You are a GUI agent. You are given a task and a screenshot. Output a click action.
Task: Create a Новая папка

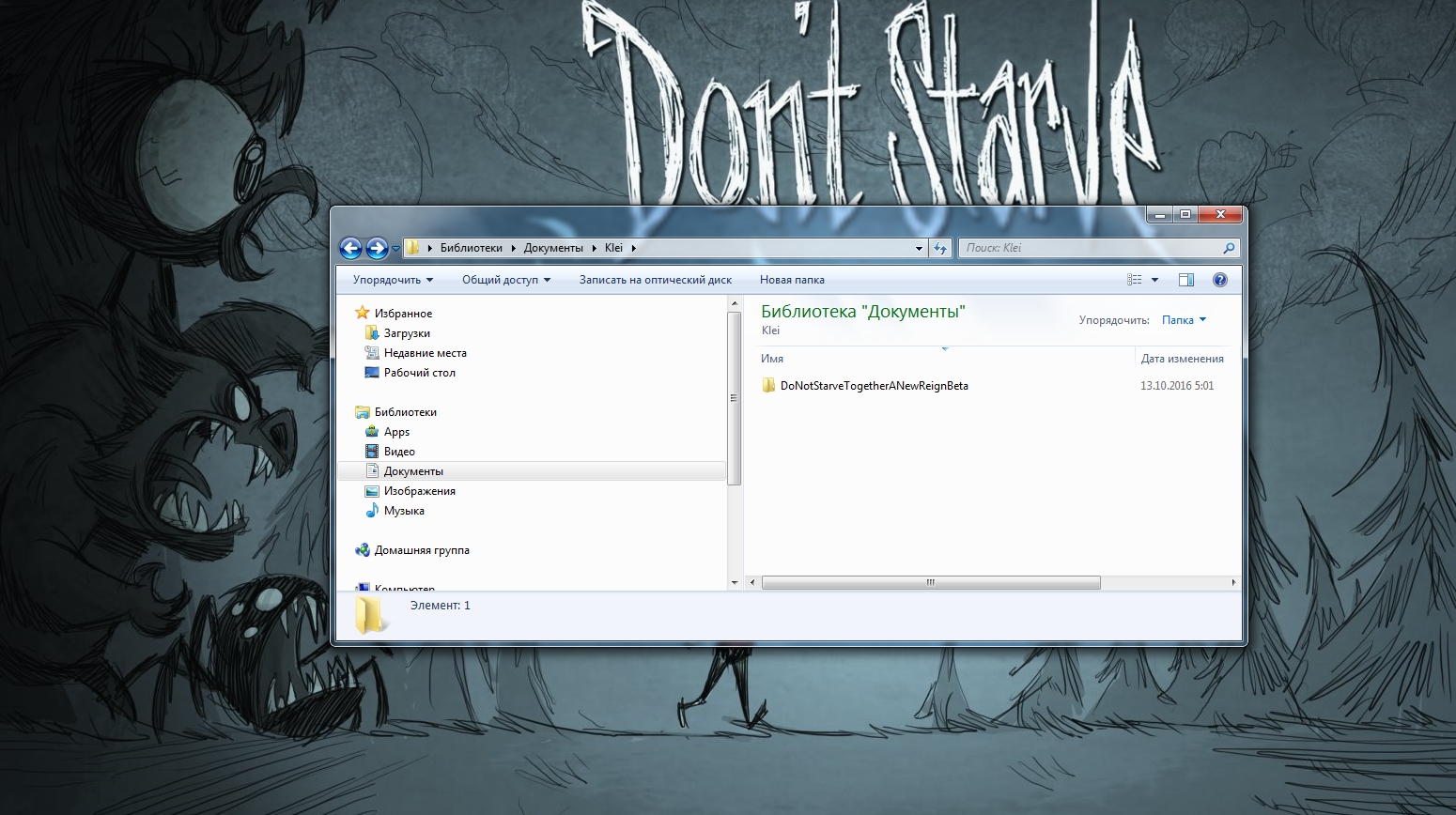click(792, 280)
